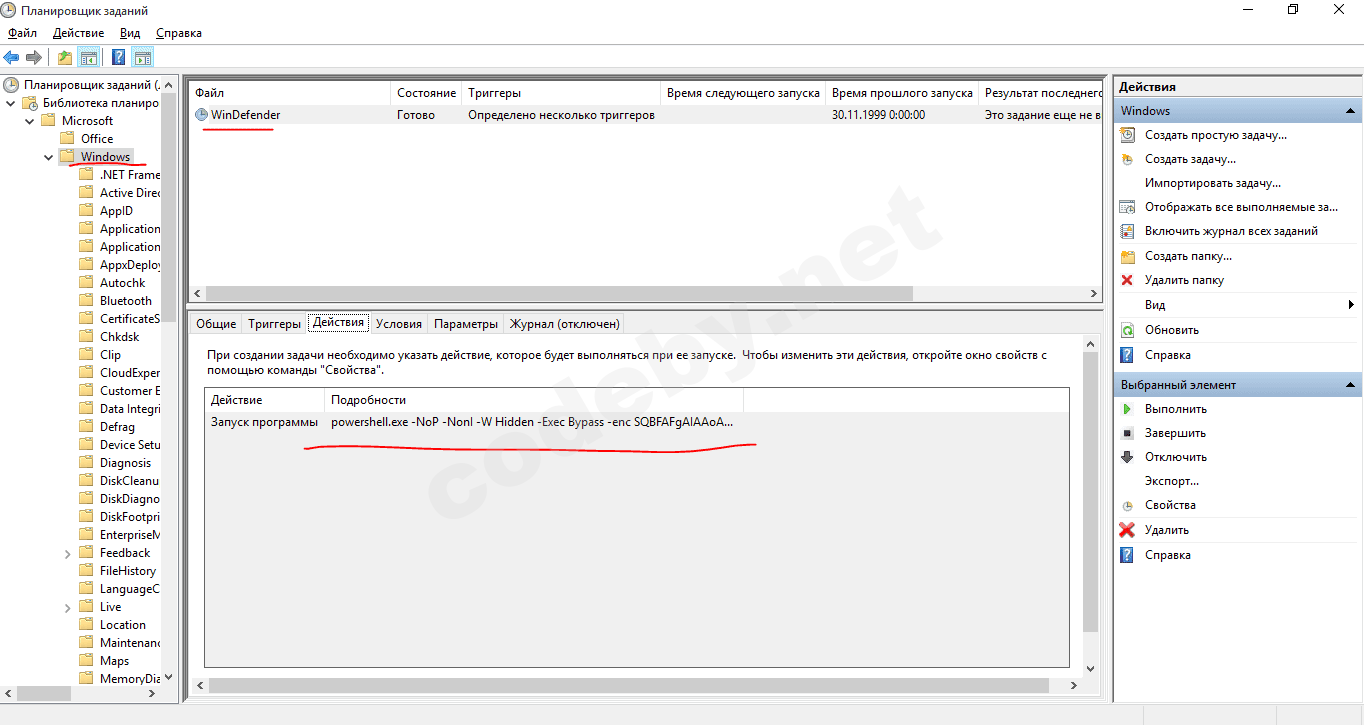Click the powershell.exe action details cell

(532, 422)
